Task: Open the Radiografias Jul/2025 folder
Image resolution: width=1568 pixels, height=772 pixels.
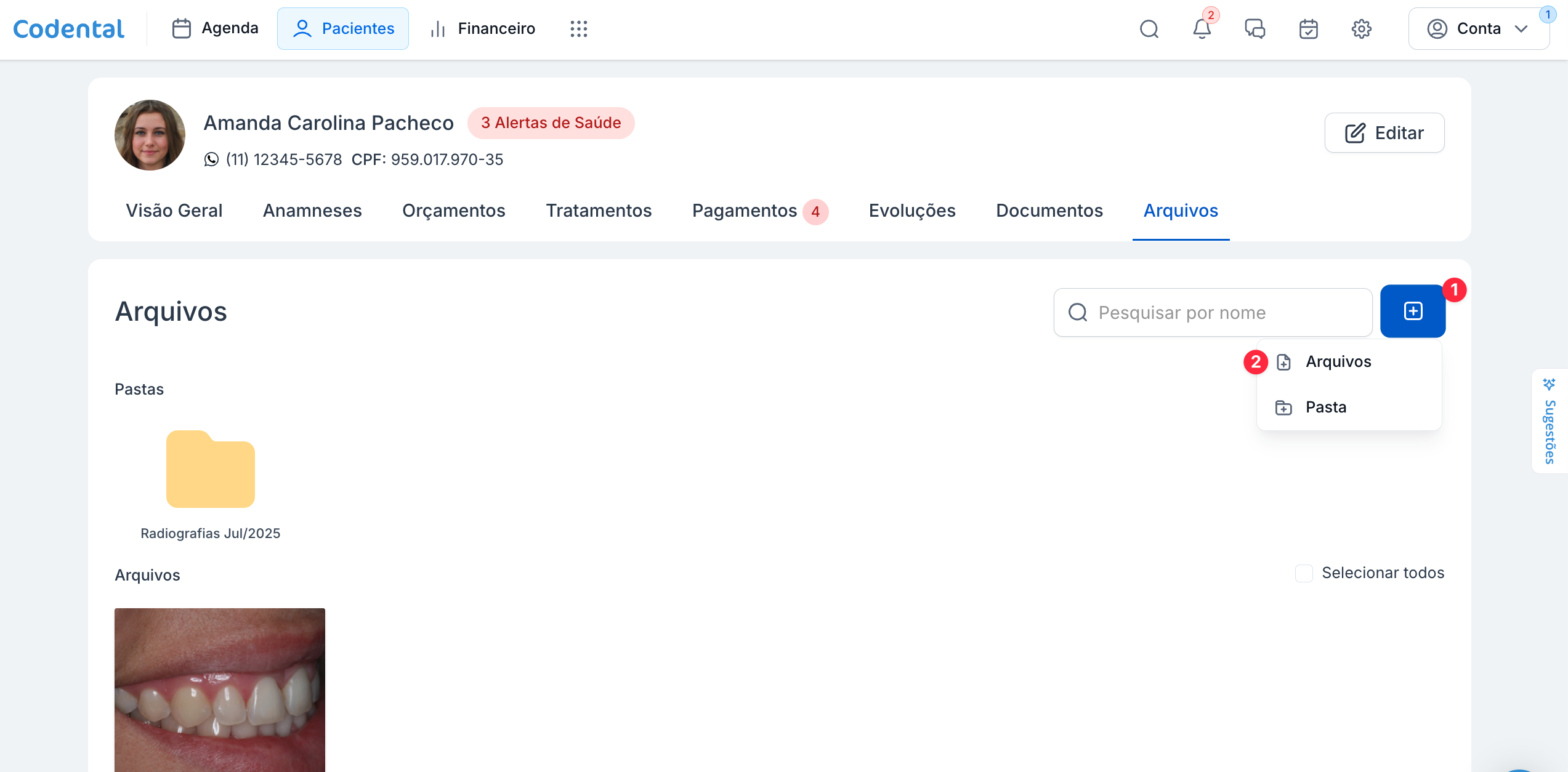Action: (210, 470)
